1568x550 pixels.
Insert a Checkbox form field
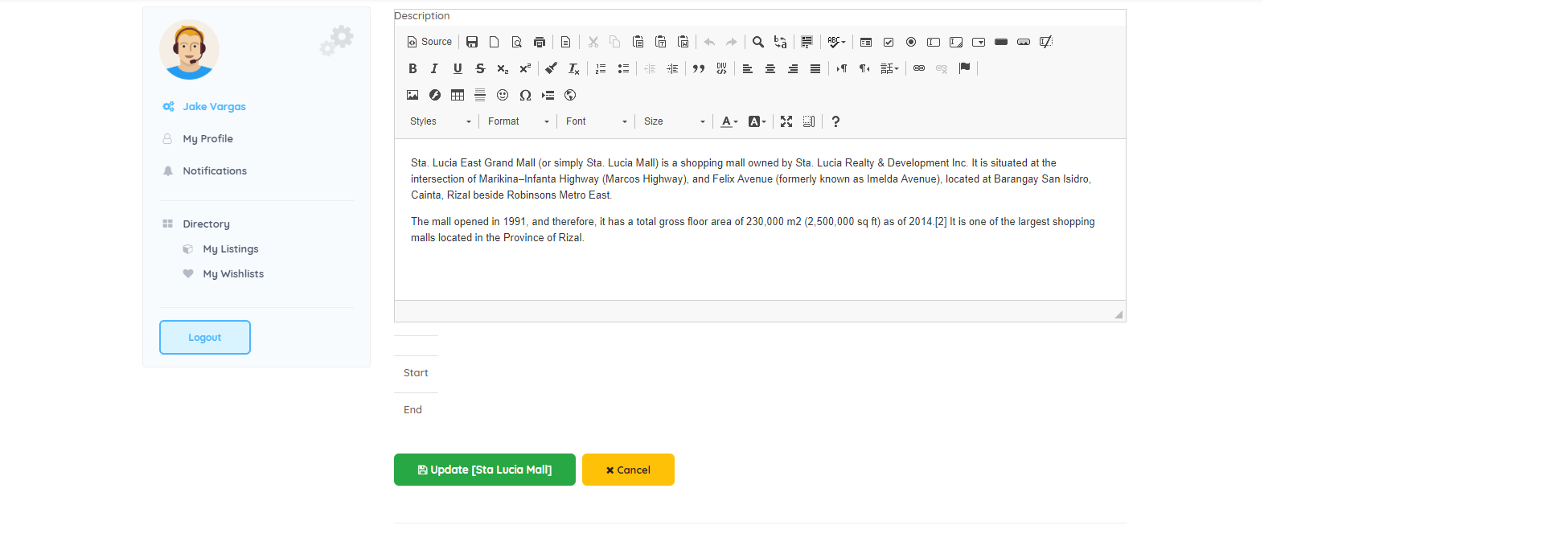[889, 42]
